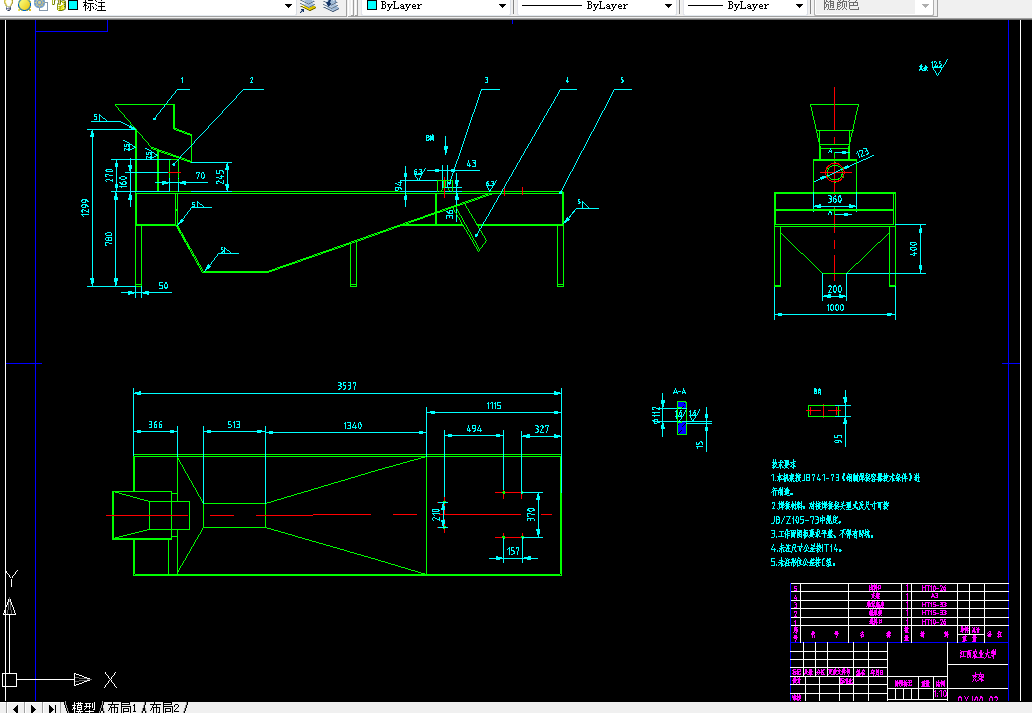Click the next tab scroll arrow

[x=33, y=708]
